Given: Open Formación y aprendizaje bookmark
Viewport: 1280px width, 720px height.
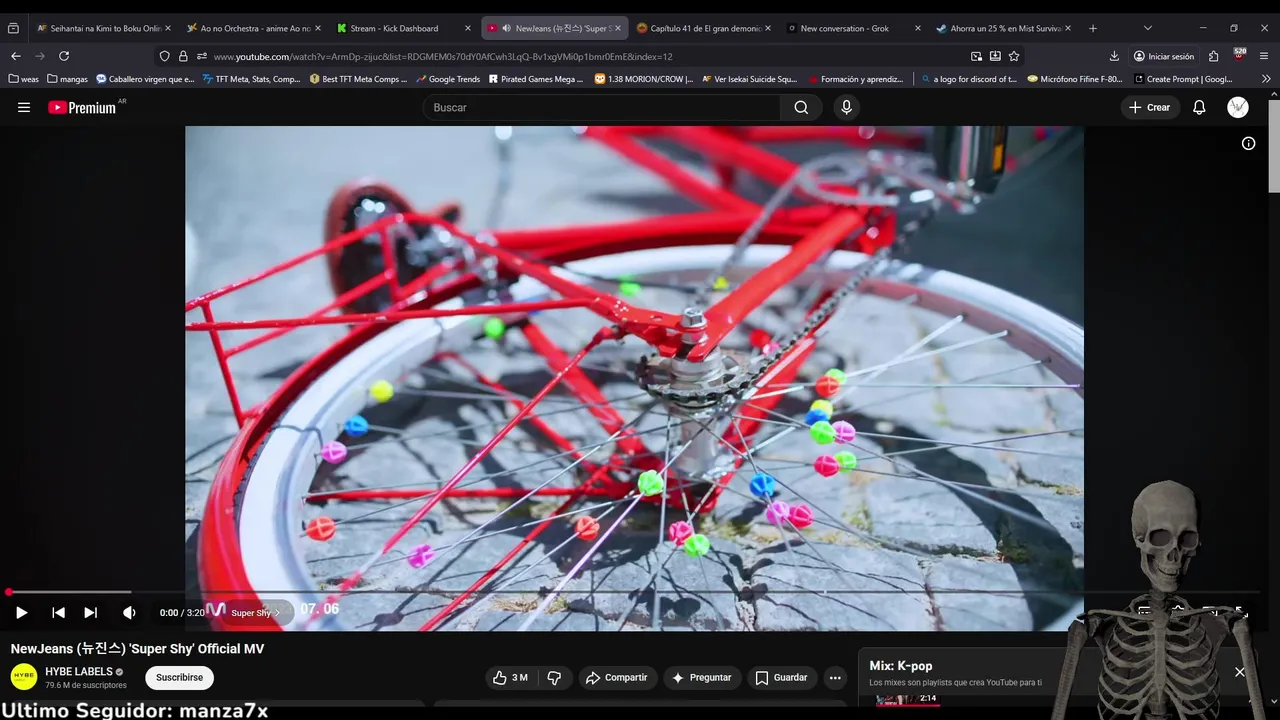Looking at the screenshot, I should click(x=854, y=79).
